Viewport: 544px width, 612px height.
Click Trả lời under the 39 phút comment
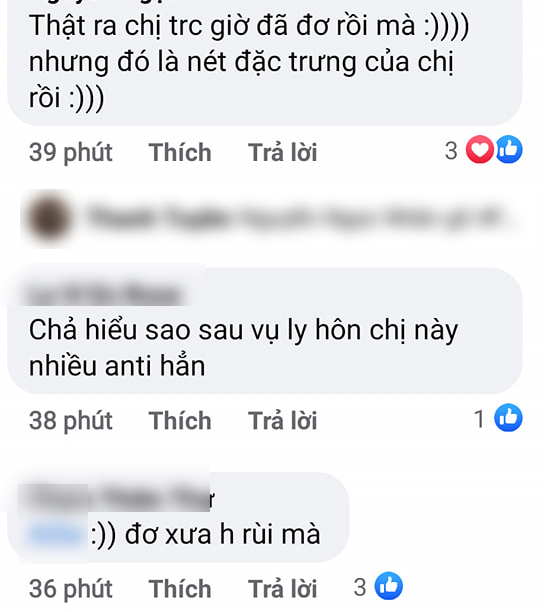283,152
